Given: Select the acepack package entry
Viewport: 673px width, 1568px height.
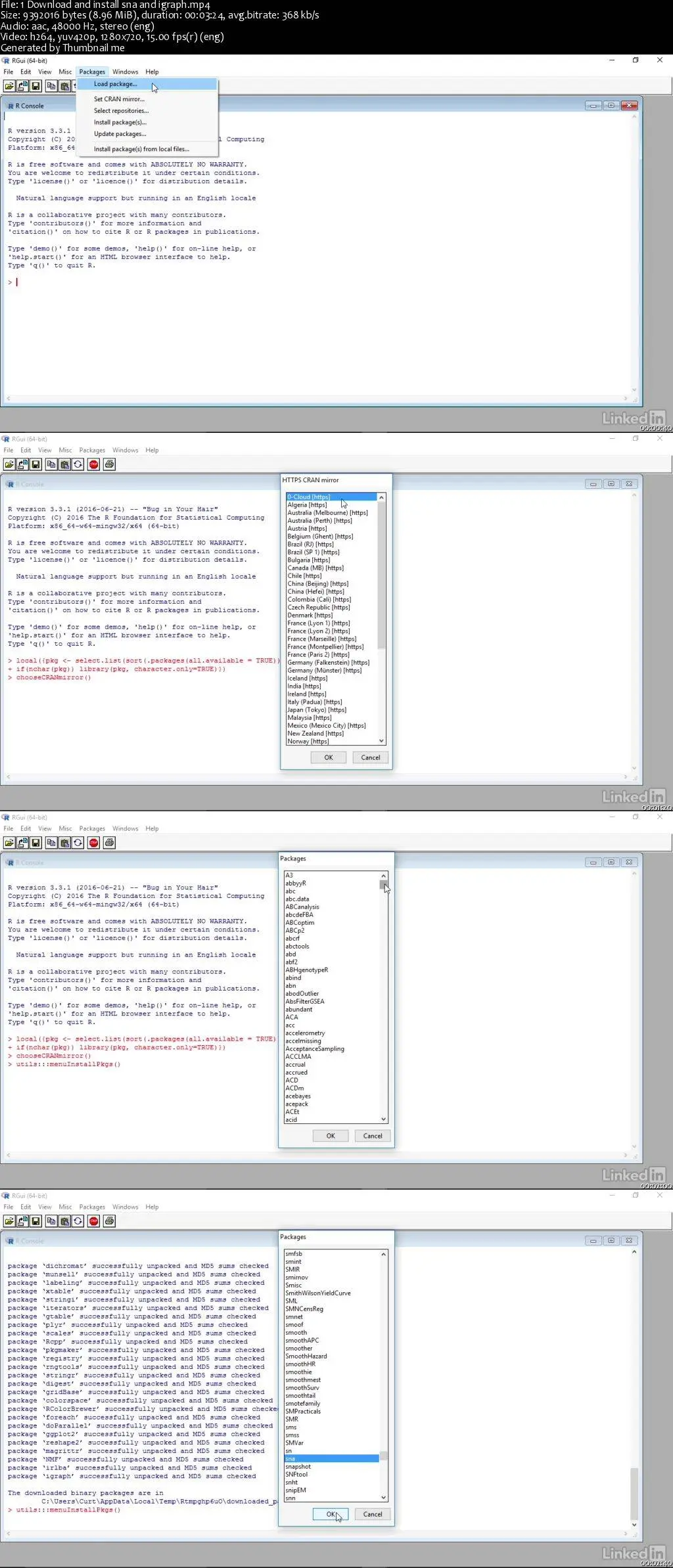Looking at the screenshot, I should pos(331,1104).
